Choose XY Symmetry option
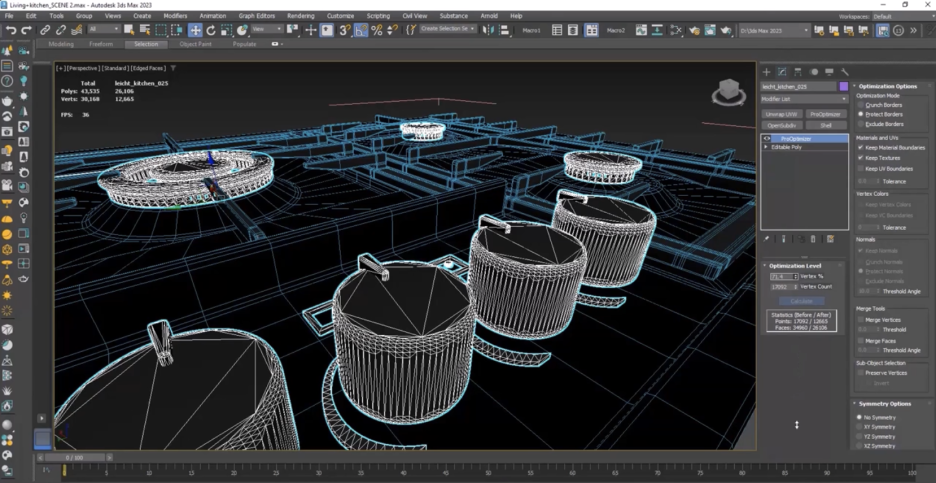This screenshot has height=483, width=936. pyautogui.click(x=858, y=427)
